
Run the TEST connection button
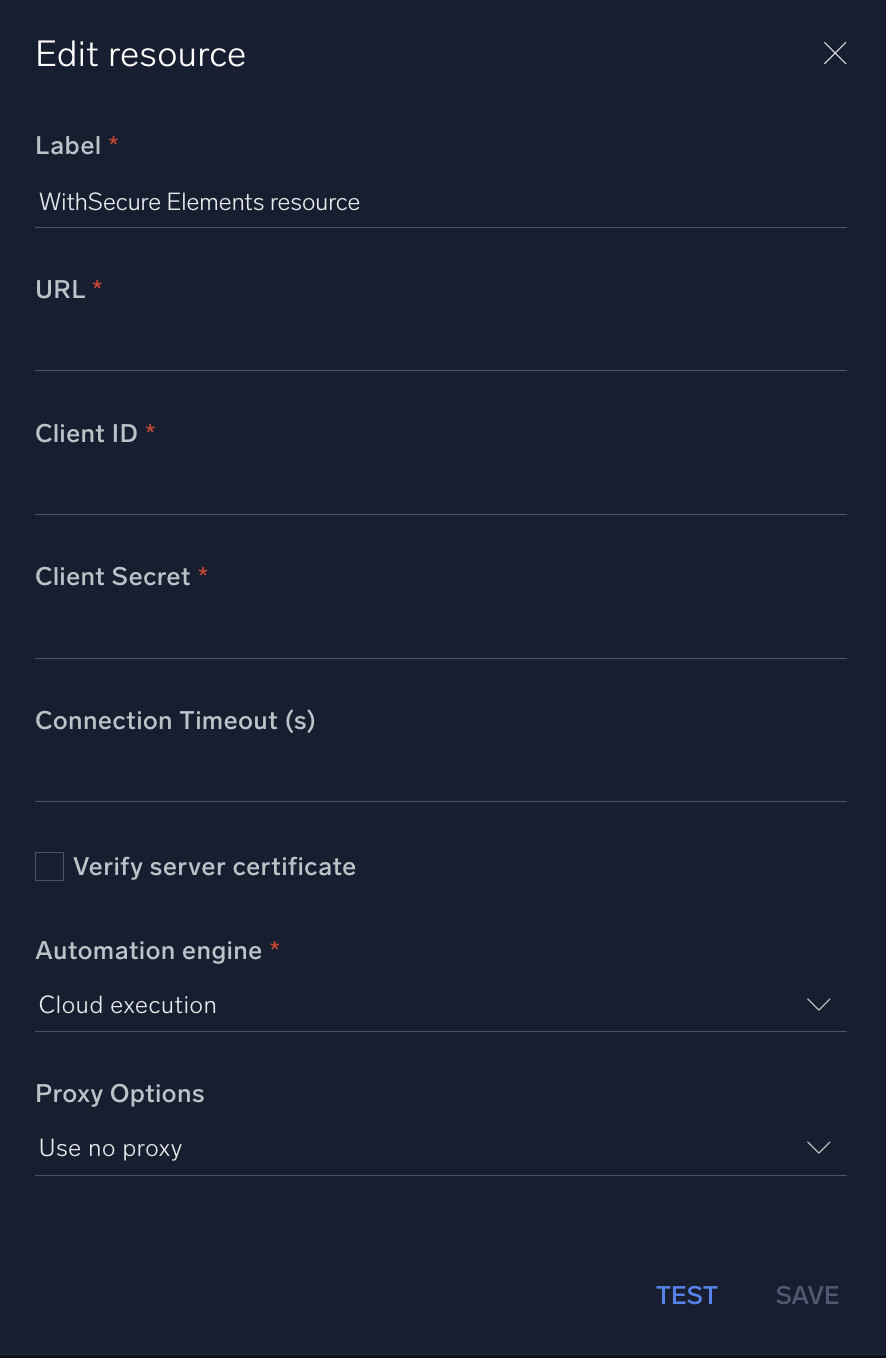686,1294
